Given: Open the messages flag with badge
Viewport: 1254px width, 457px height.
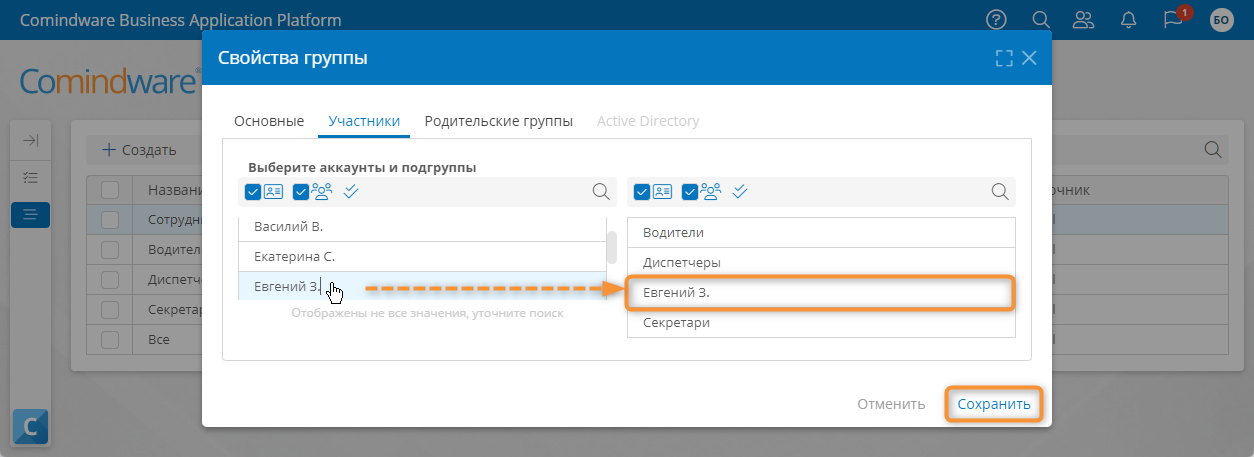Looking at the screenshot, I should [1174, 19].
